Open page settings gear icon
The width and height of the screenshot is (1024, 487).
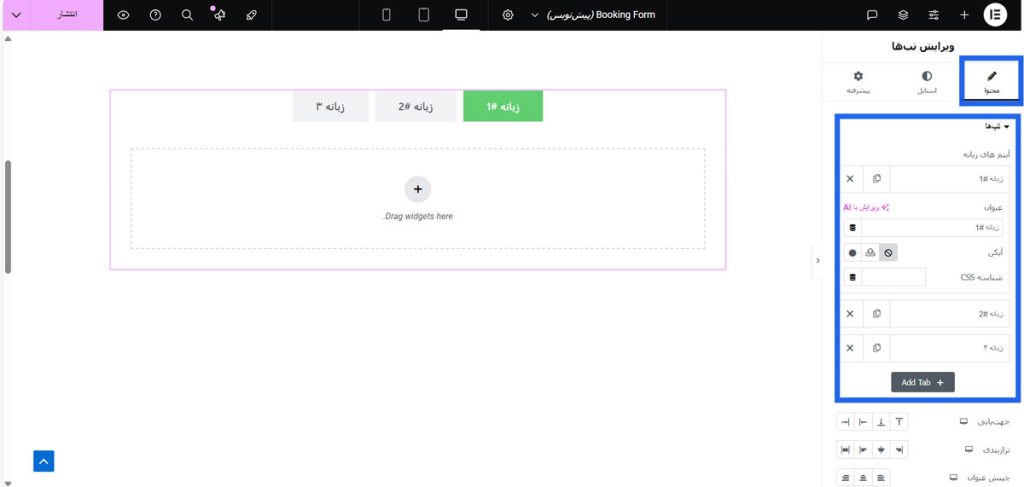[508, 15]
